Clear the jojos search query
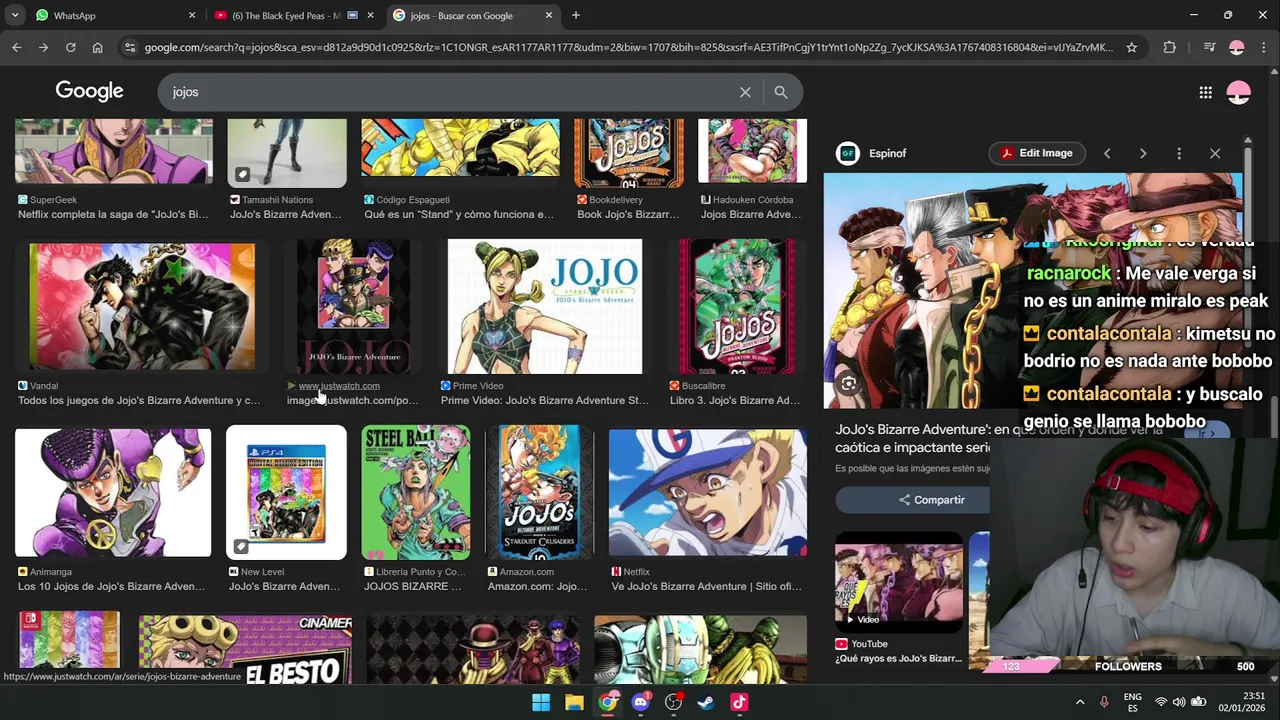 [745, 92]
